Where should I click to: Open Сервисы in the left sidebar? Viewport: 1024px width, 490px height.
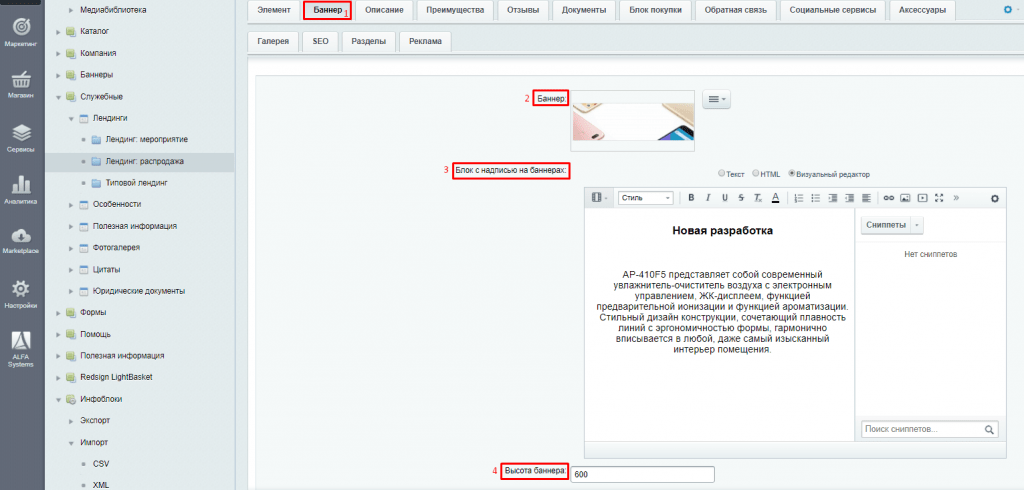(x=20, y=138)
